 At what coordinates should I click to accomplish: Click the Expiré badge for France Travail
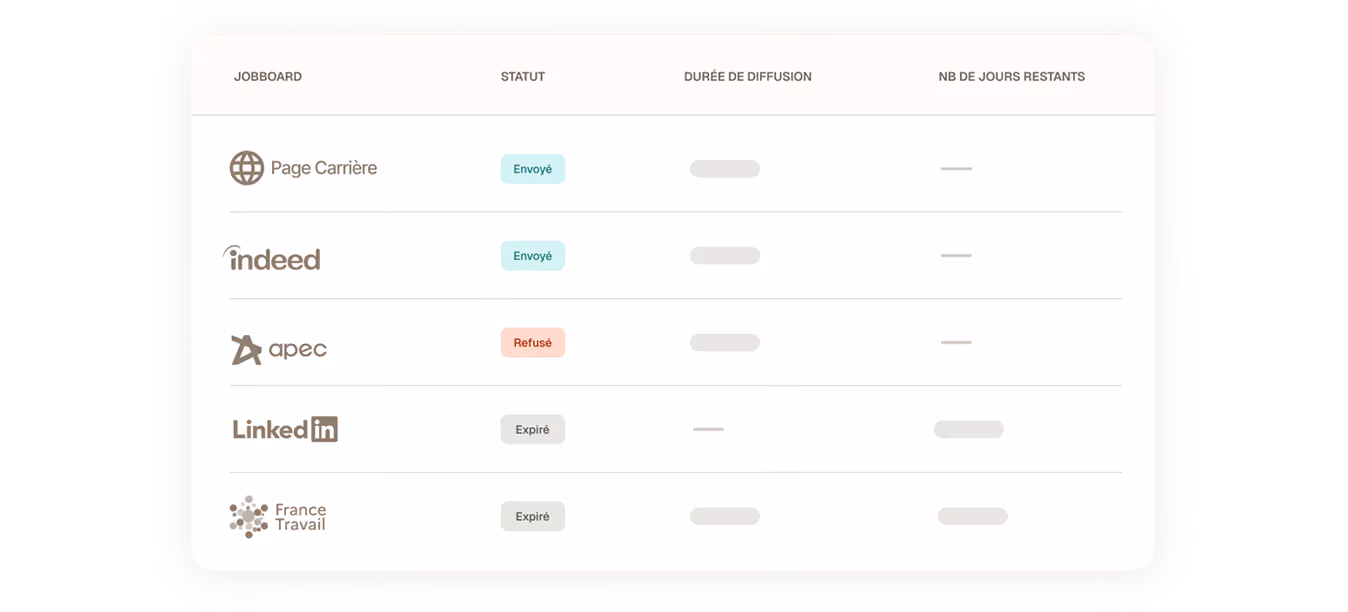point(533,517)
